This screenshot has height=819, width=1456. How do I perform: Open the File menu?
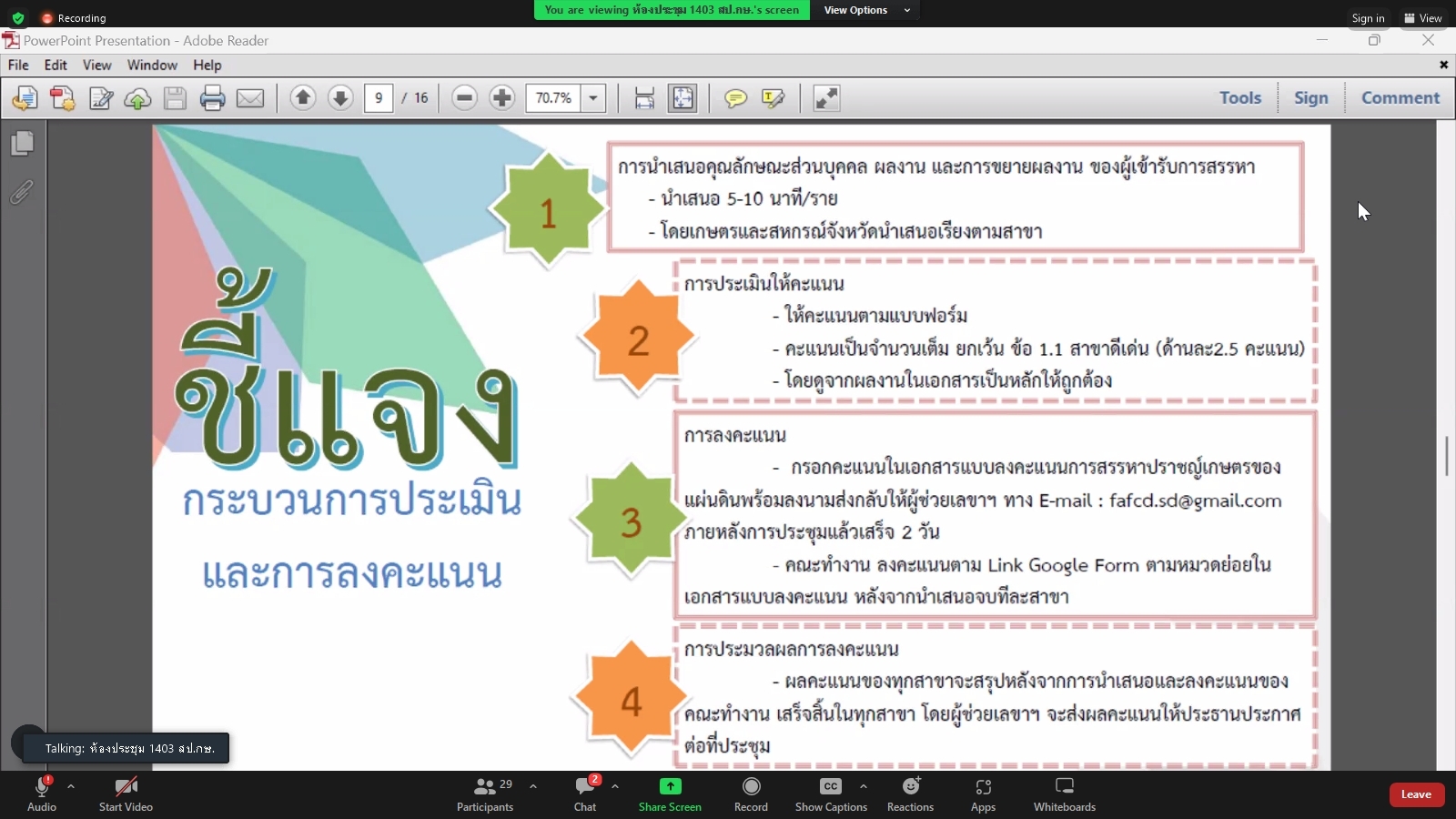tap(18, 66)
